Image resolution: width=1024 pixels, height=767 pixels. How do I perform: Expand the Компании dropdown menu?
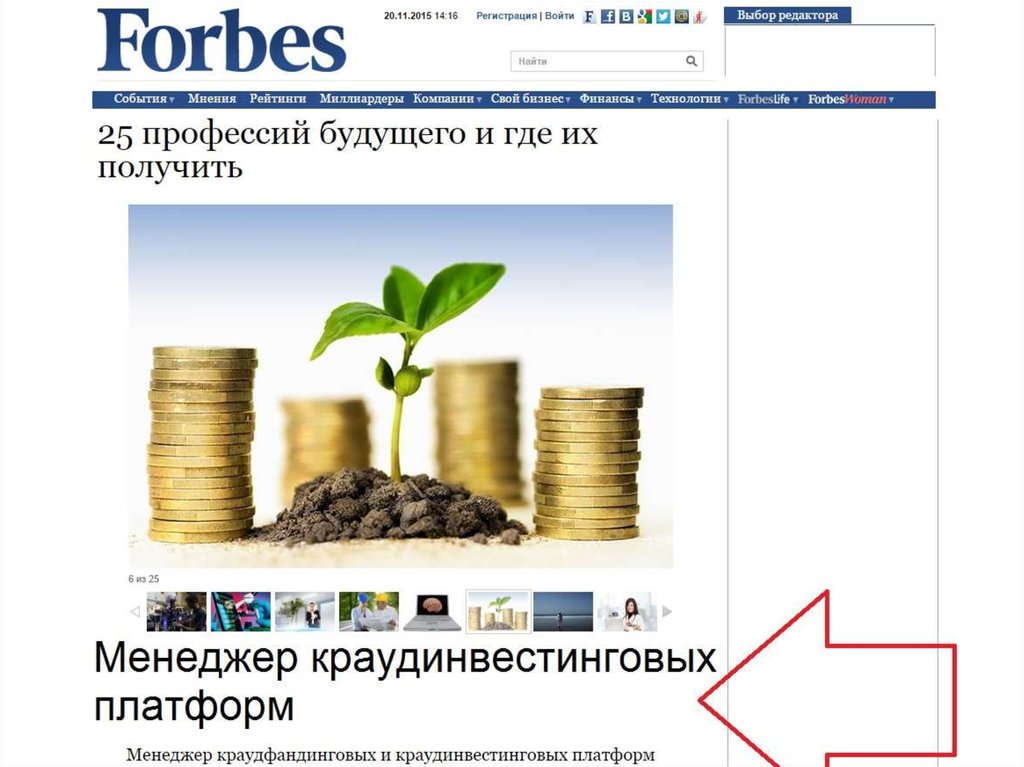[x=447, y=99]
